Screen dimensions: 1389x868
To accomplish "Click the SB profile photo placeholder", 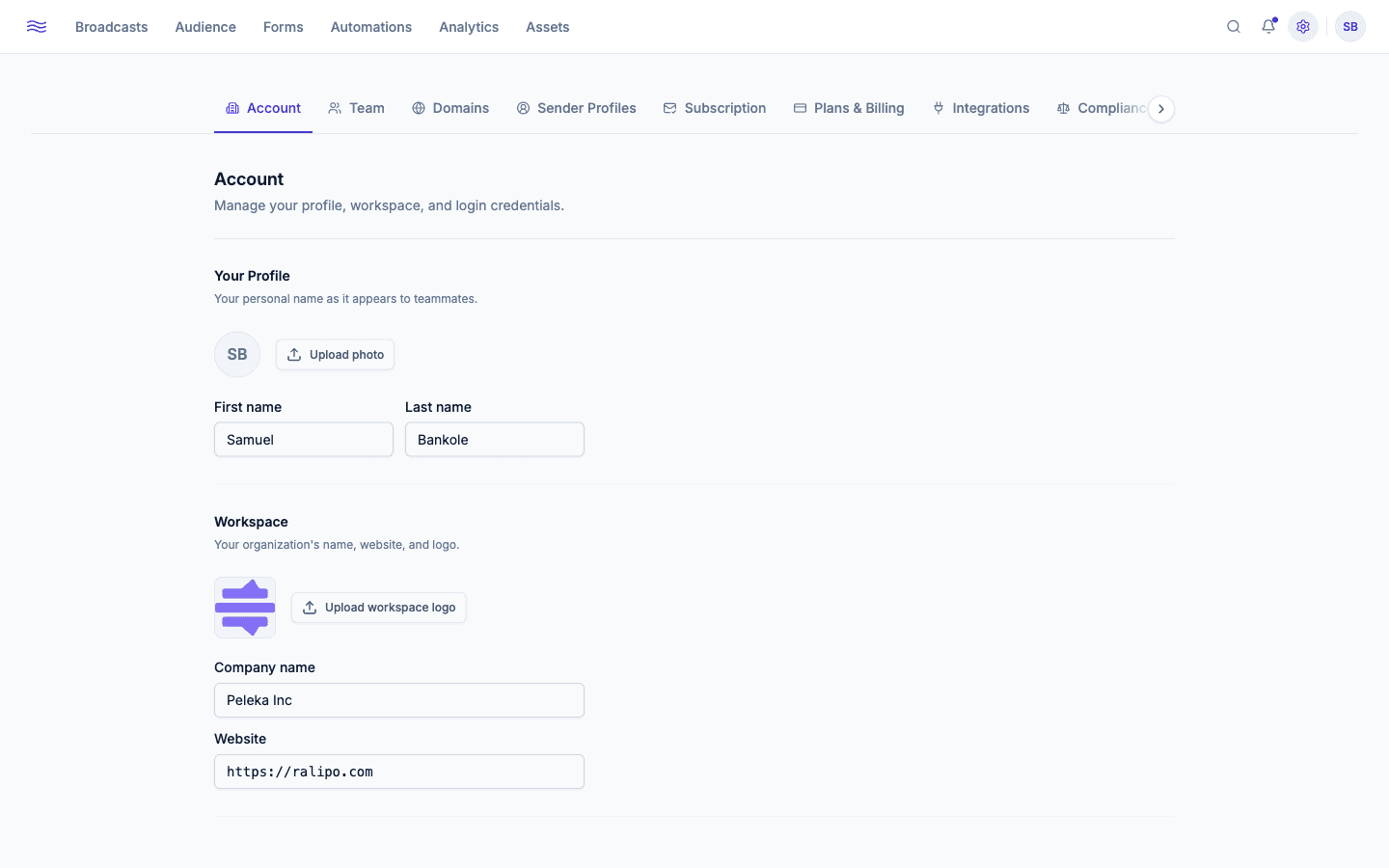I will coord(237,355).
